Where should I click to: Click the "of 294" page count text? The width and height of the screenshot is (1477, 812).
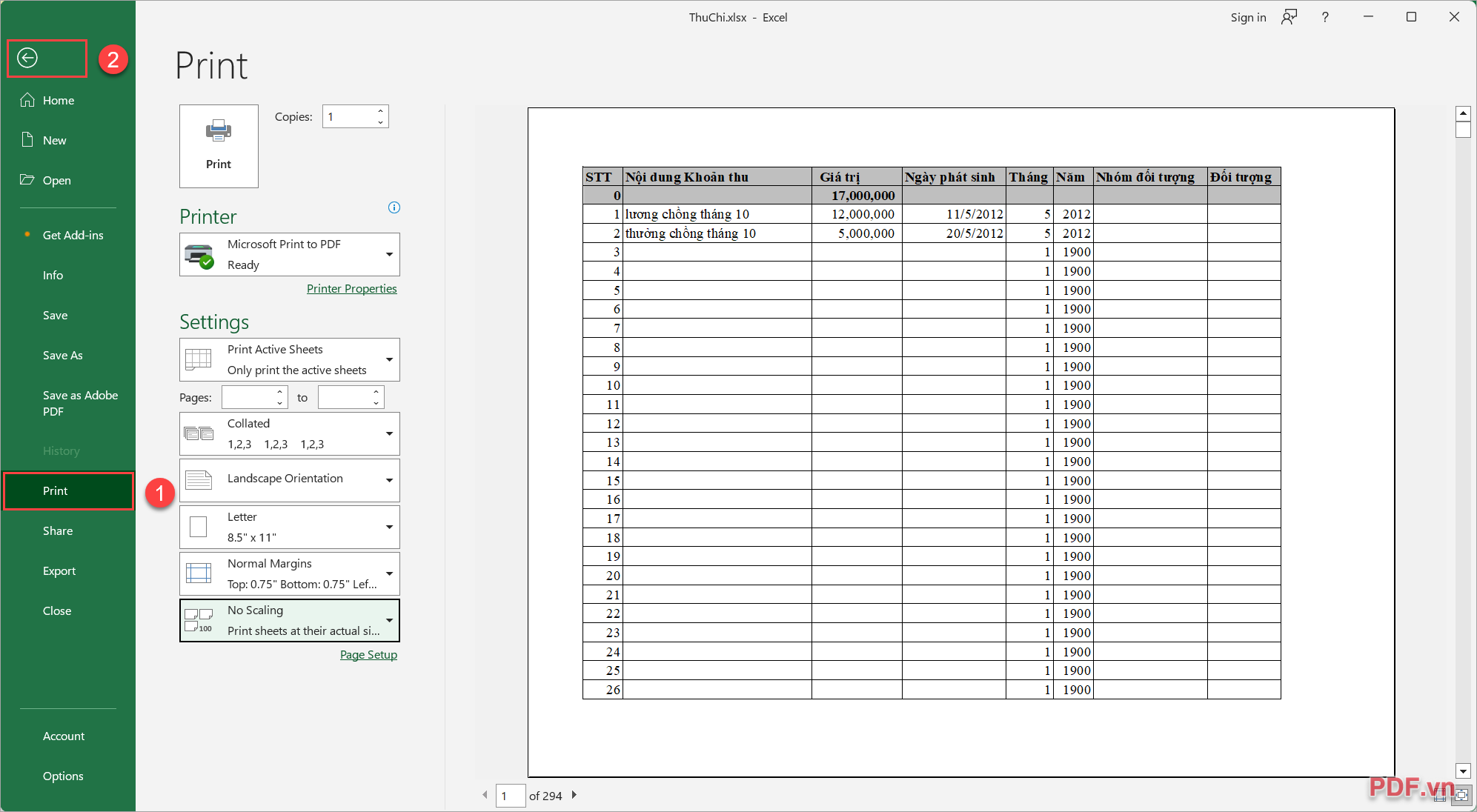[545, 796]
